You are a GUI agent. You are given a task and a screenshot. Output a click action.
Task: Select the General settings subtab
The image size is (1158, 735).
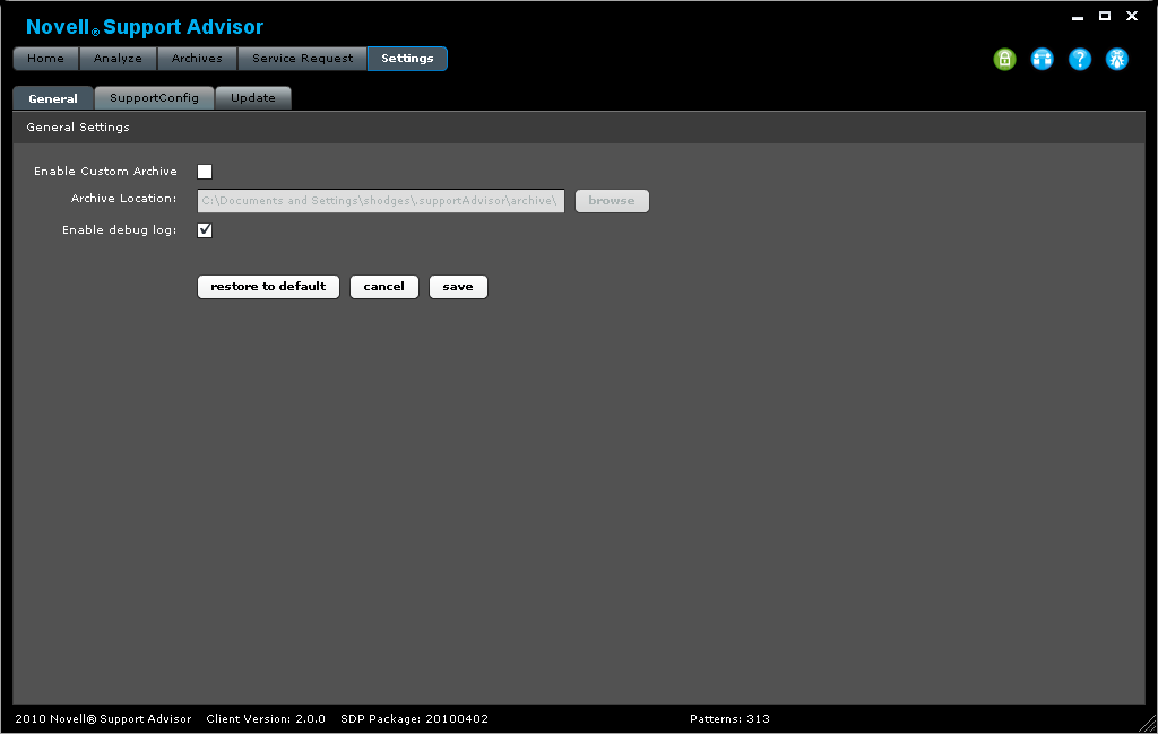(x=53, y=98)
